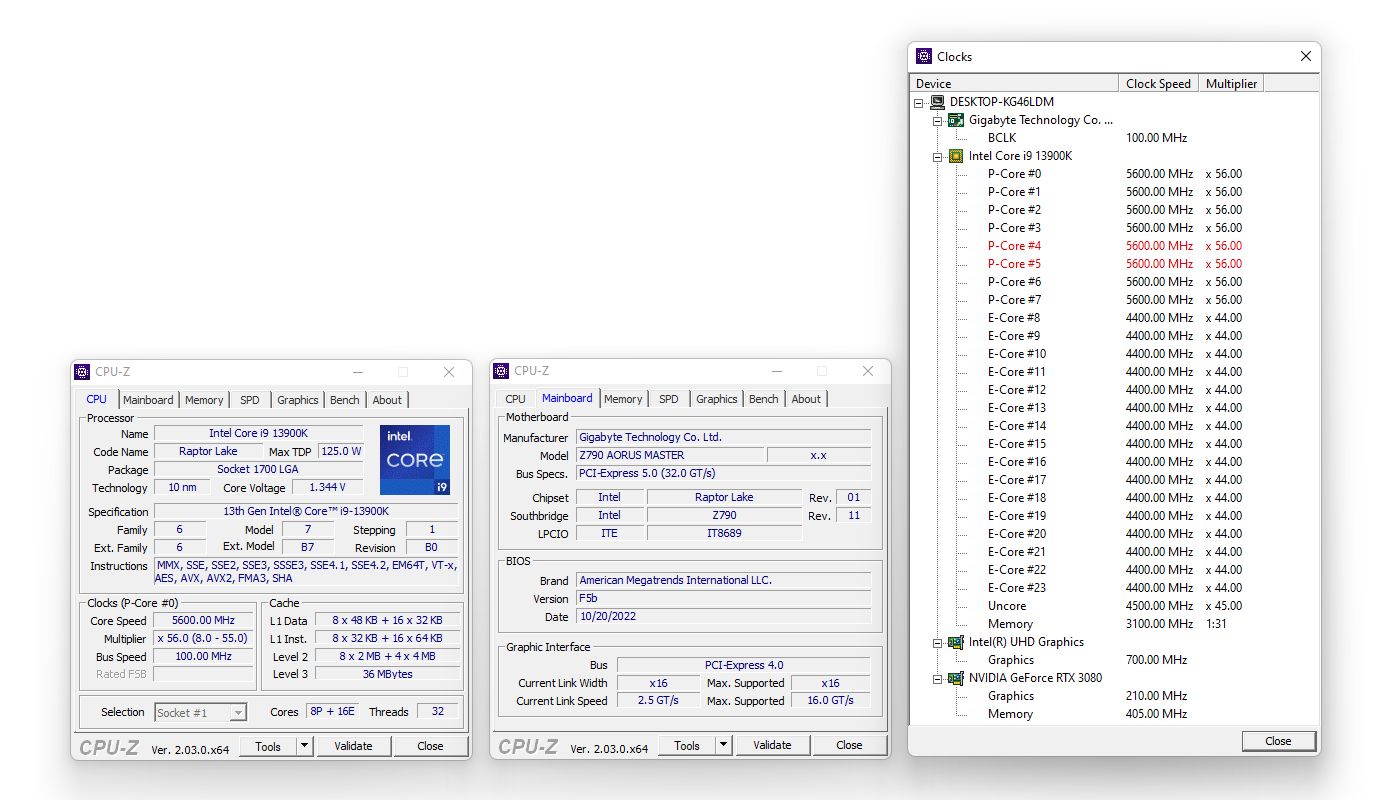This screenshot has height=800, width=1400.
Task: Click the LPCIO value IT8689
Action: (x=726, y=533)
